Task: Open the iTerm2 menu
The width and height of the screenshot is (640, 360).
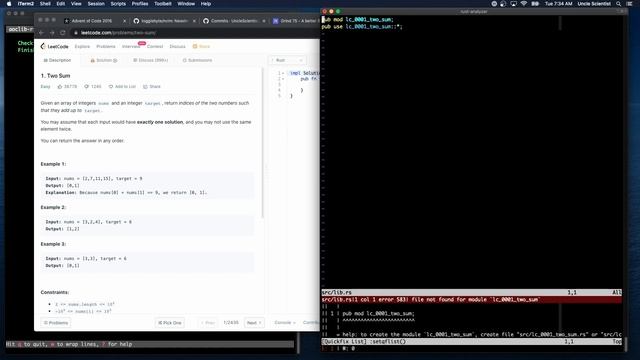Action: [x=26, y=4]
